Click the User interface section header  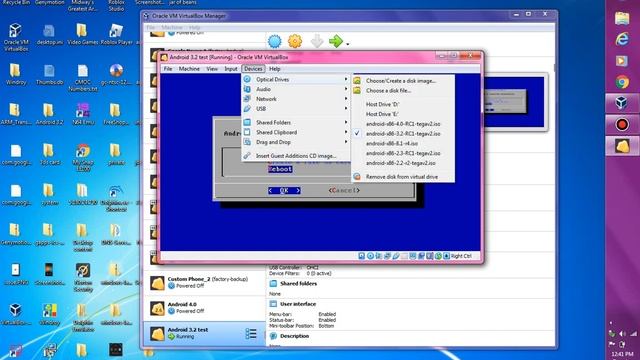[x=298, y=304]
